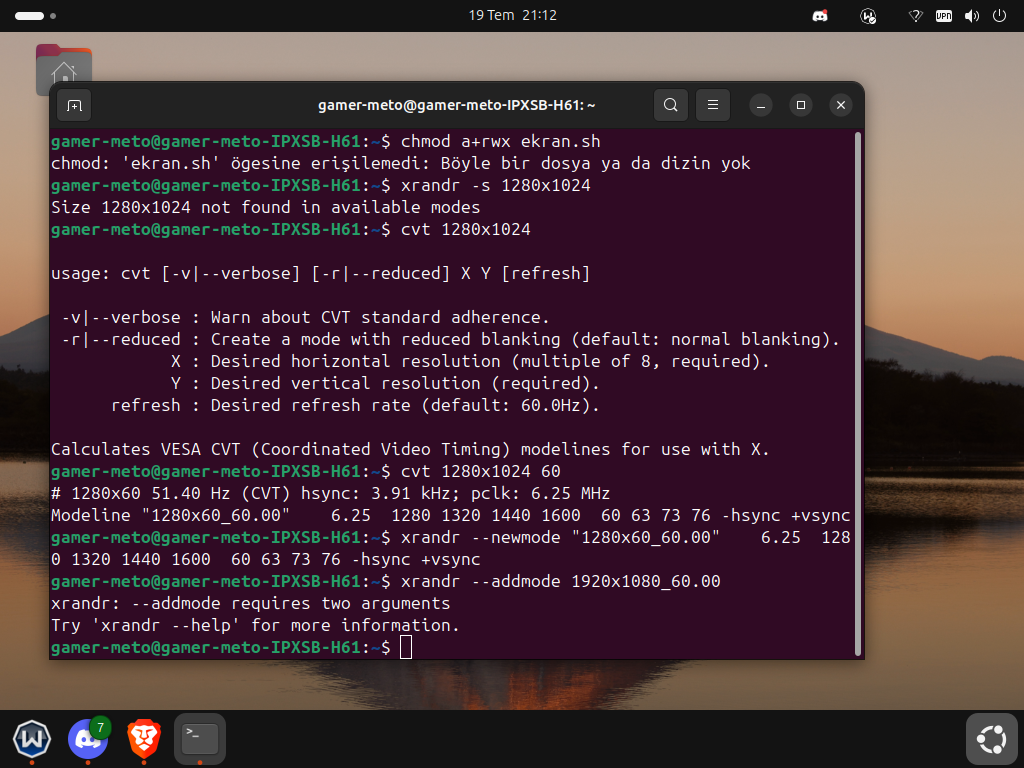Click the Discord tray icon in top bar
This screenshot has width=1024, height=768.
coord(820,16)
